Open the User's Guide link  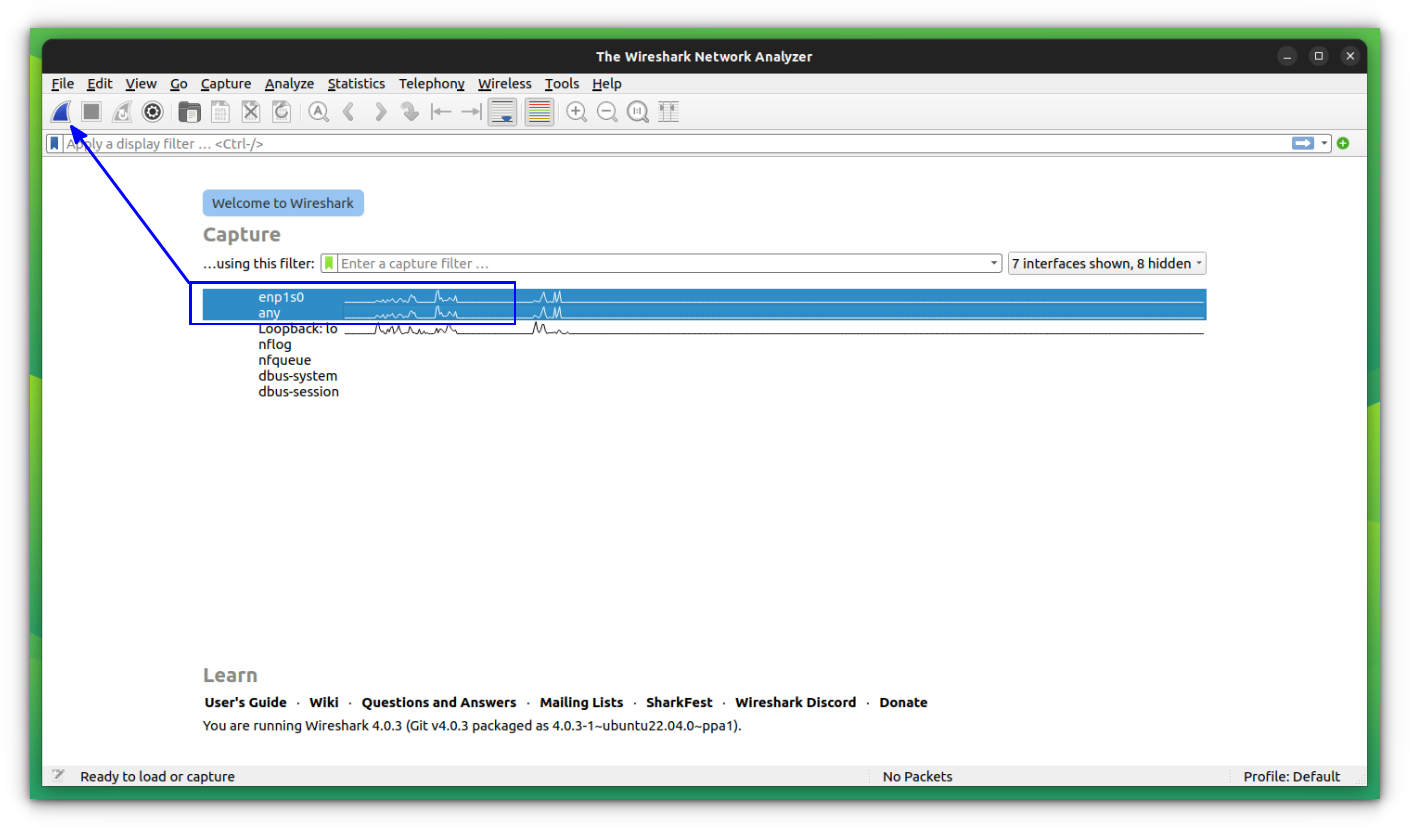coord(246,703)
